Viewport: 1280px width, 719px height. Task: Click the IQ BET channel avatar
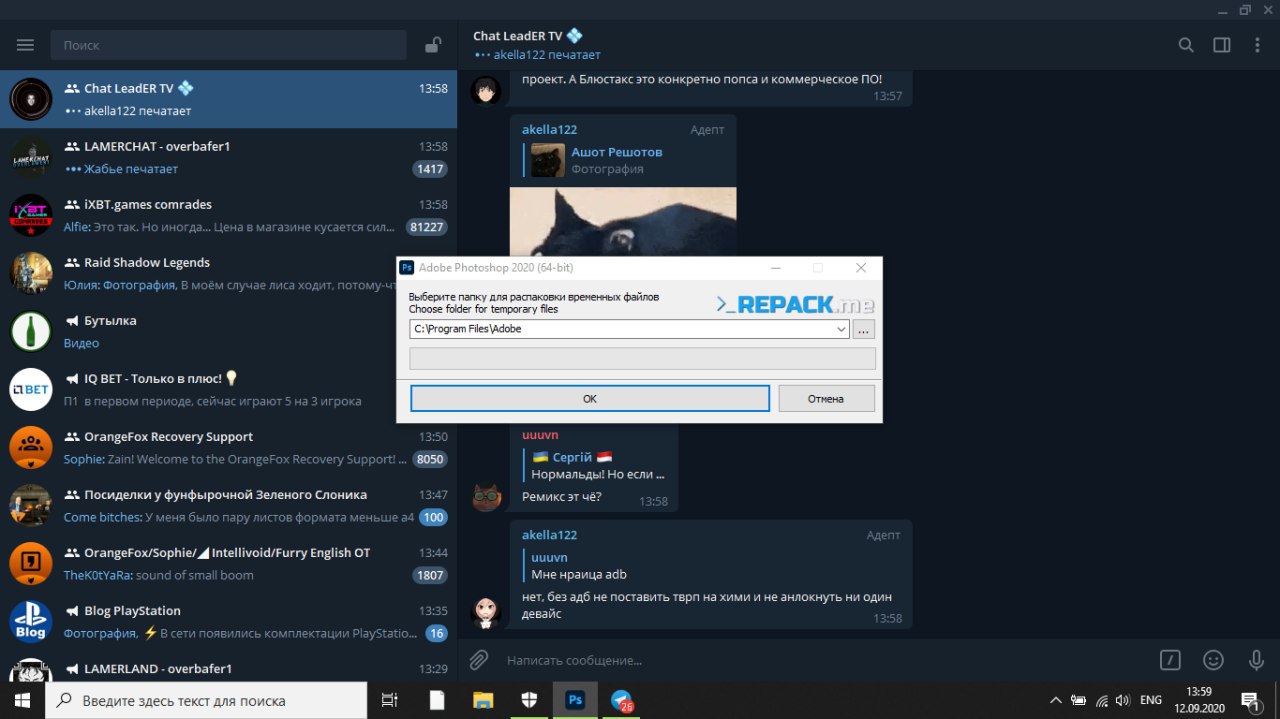(x=31, y=389)
